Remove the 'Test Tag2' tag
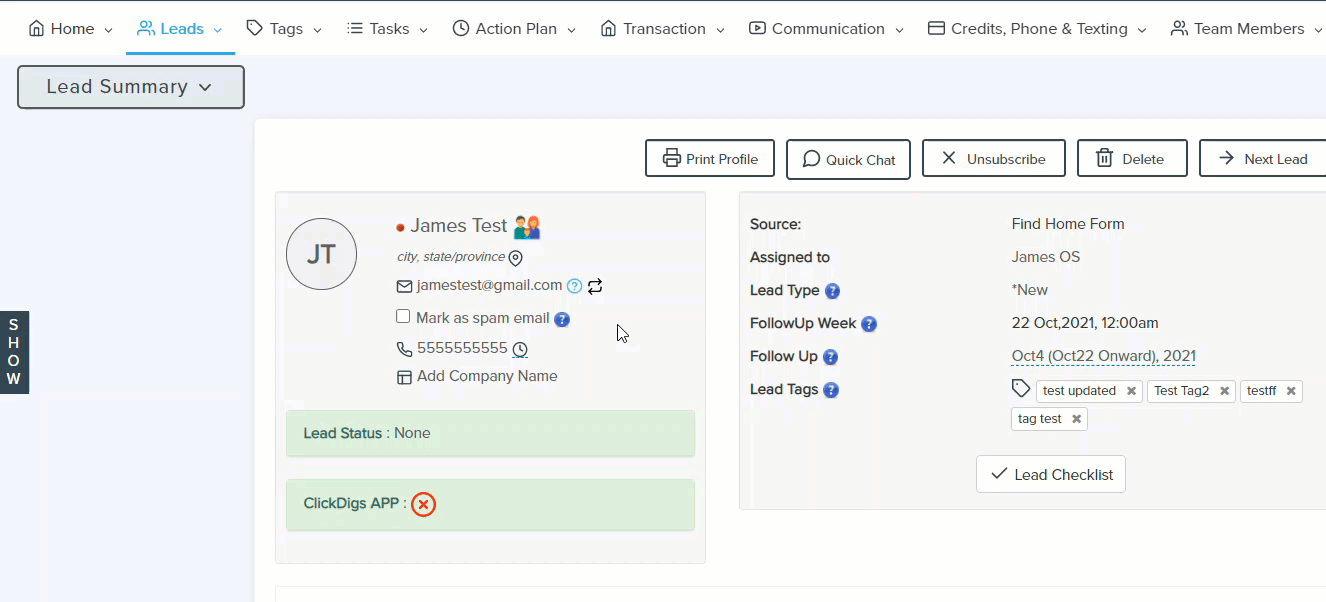Screen dimensions: 1326x602 coord(1224,392)
